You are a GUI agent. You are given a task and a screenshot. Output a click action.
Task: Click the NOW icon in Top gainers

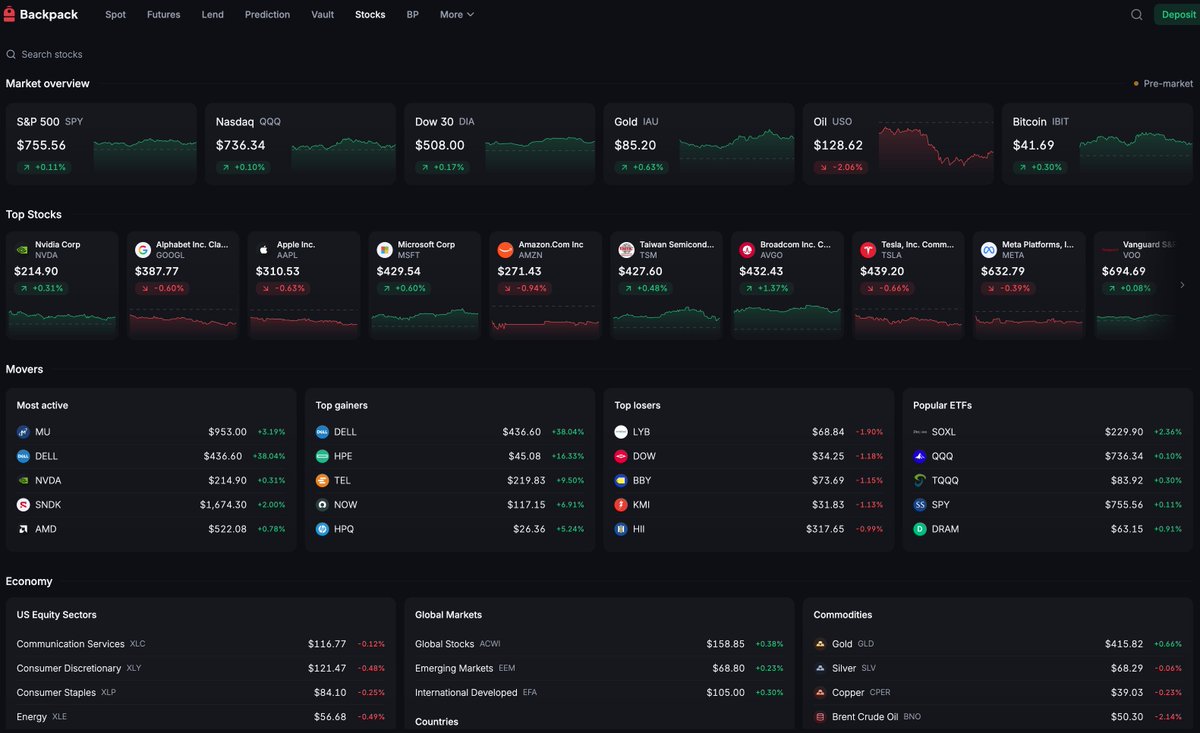(322, 505)
